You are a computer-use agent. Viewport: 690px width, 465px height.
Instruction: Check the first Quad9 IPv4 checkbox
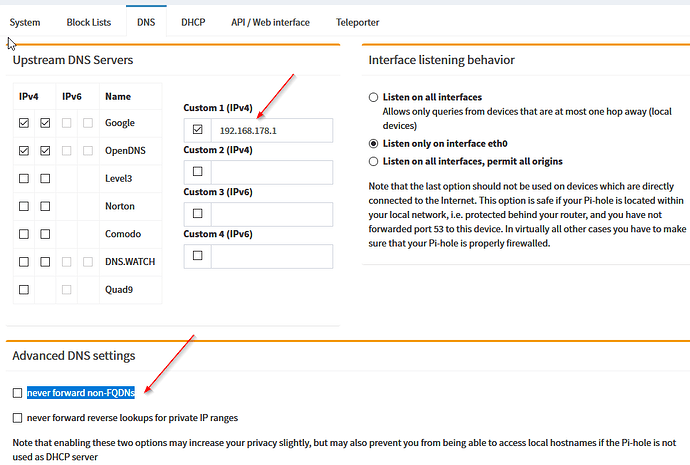click(24, 289)
